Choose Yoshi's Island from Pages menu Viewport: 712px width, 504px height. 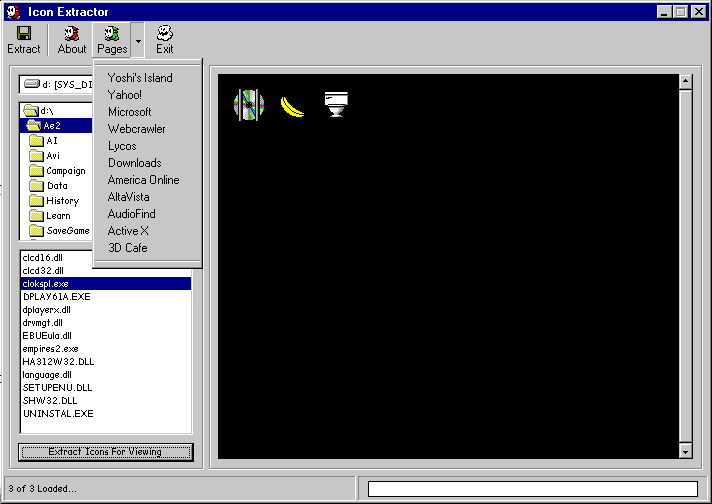click(x=140, y=78)
